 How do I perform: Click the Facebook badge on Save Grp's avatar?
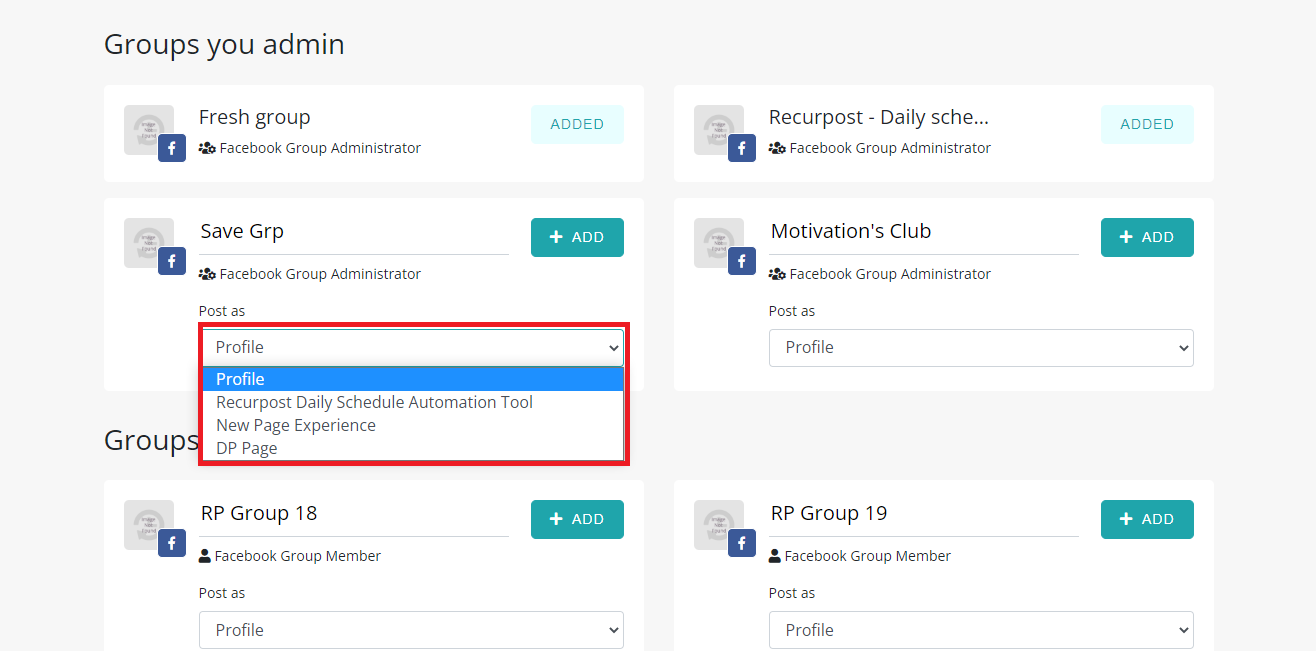click(x=171, y=260)
